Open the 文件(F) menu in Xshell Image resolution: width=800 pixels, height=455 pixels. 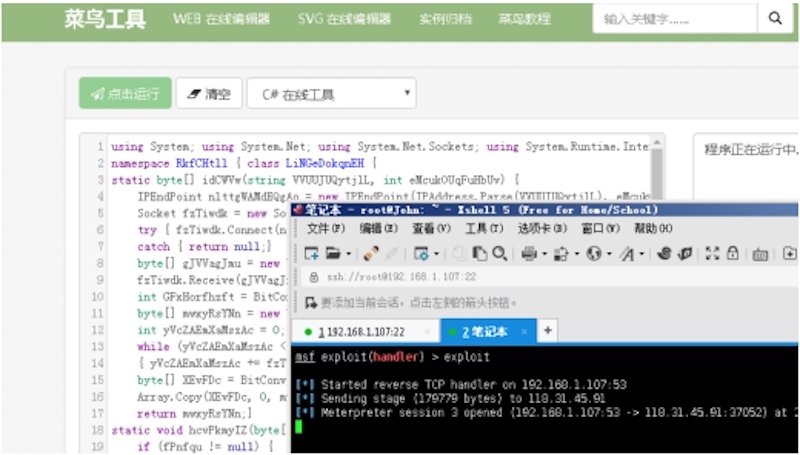pos(326,229)
